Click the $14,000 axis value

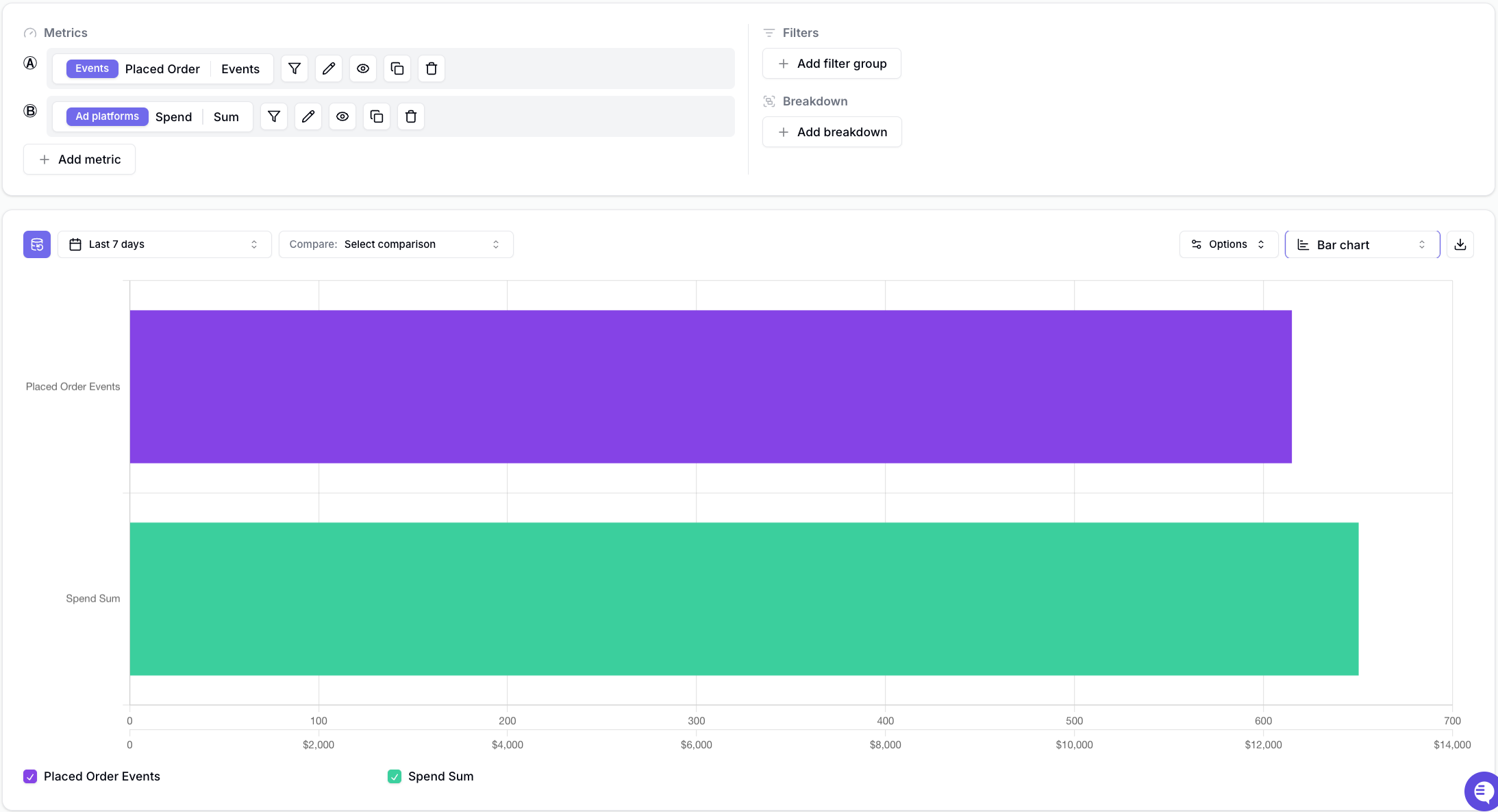[x=1452, y=745]
